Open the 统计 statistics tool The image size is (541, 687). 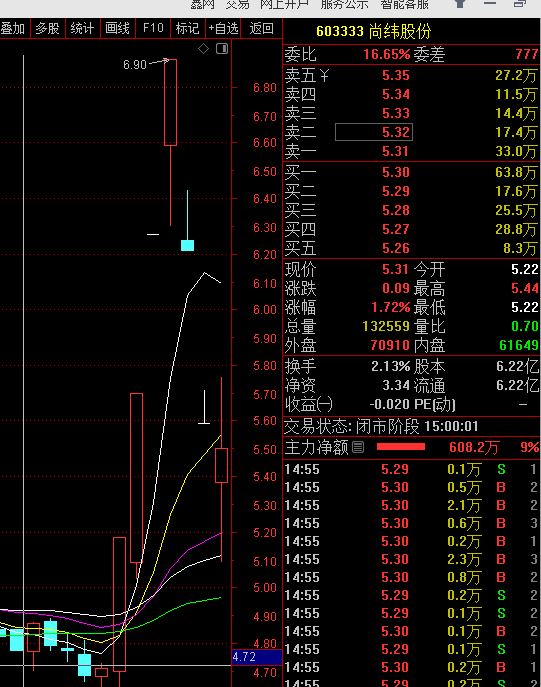coord(82,28)
